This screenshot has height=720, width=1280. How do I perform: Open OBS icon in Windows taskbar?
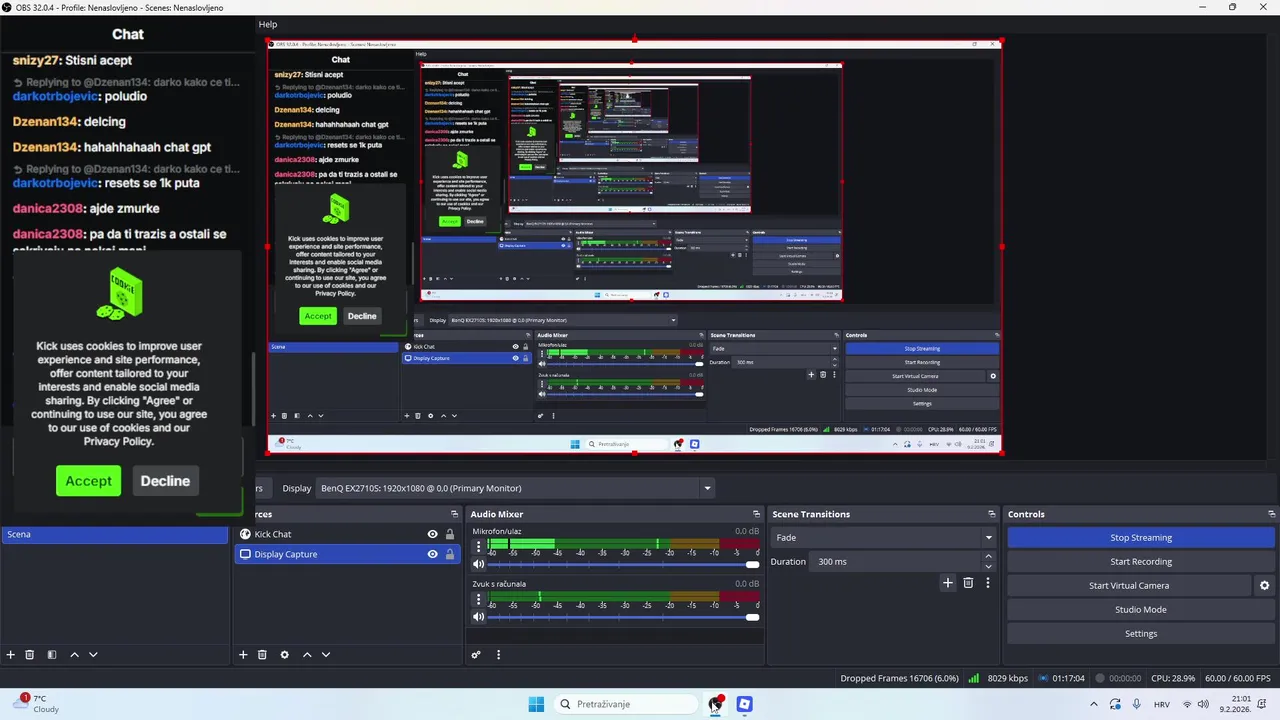pyautogui.click(x=716, y=704)
